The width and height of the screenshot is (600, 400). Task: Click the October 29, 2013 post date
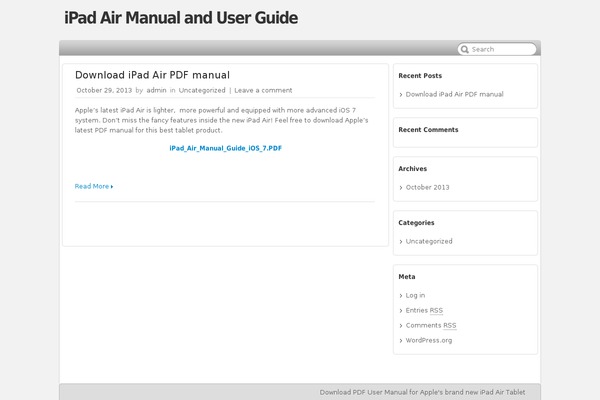[104, 90]
